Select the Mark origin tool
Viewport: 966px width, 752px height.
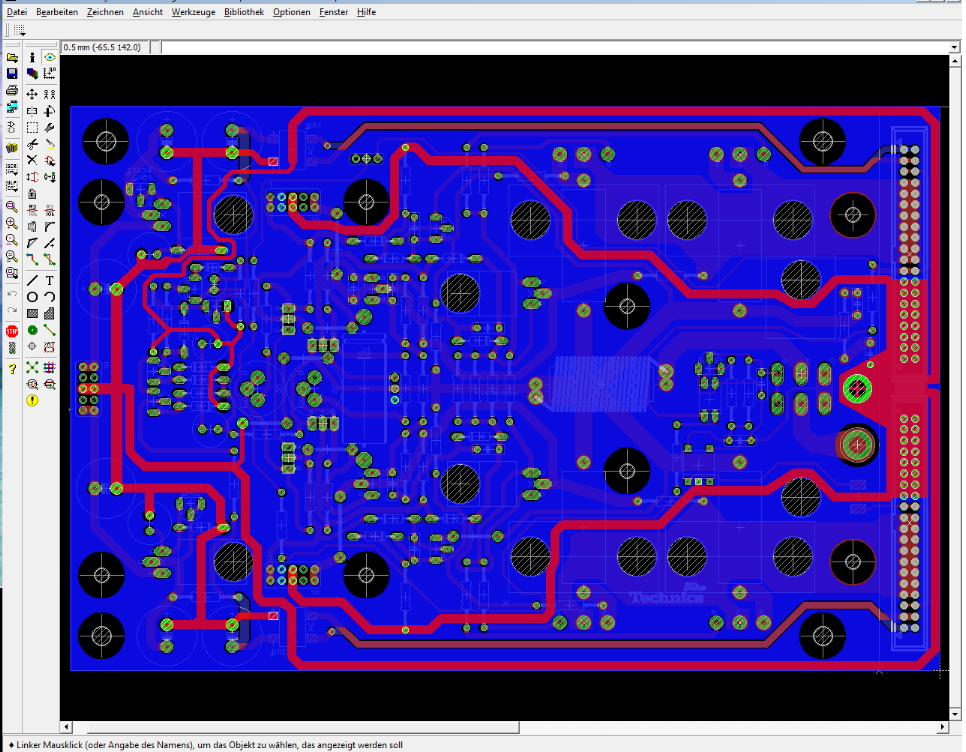(49, 74)
